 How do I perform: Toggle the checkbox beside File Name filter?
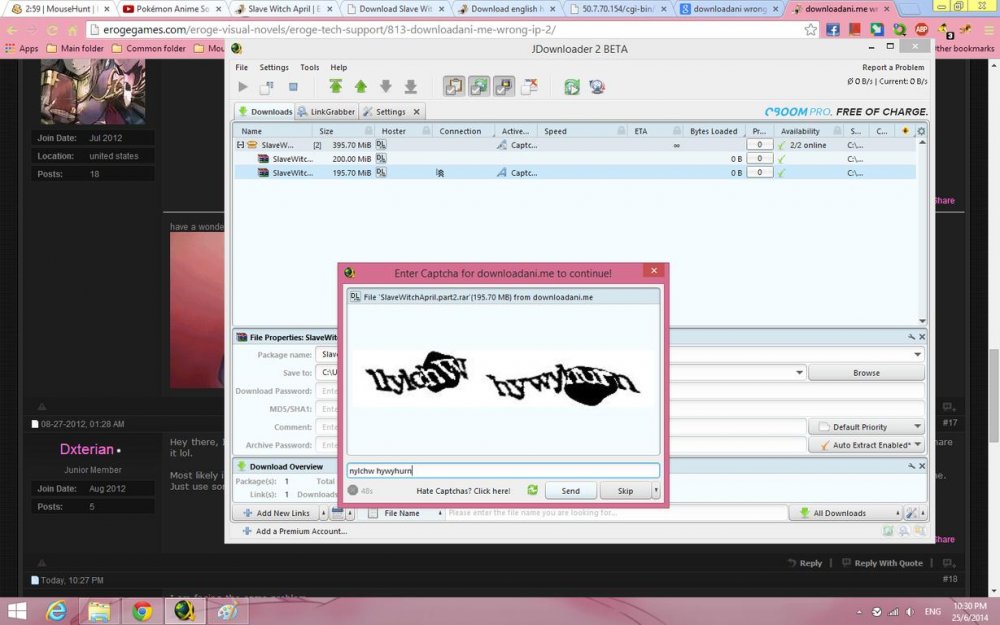[x=371, y=513]
